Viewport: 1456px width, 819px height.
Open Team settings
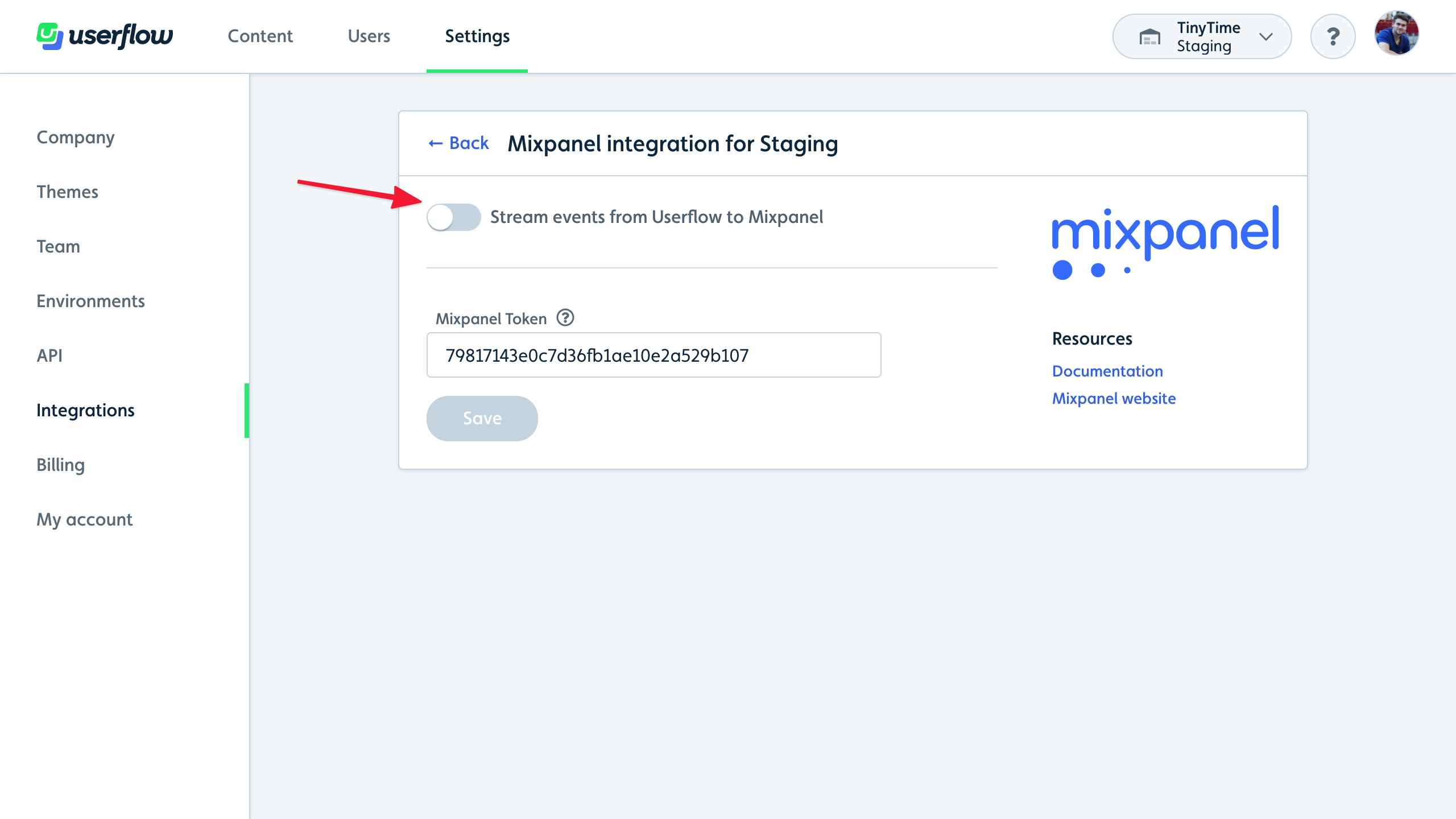(x=58, y=246)
